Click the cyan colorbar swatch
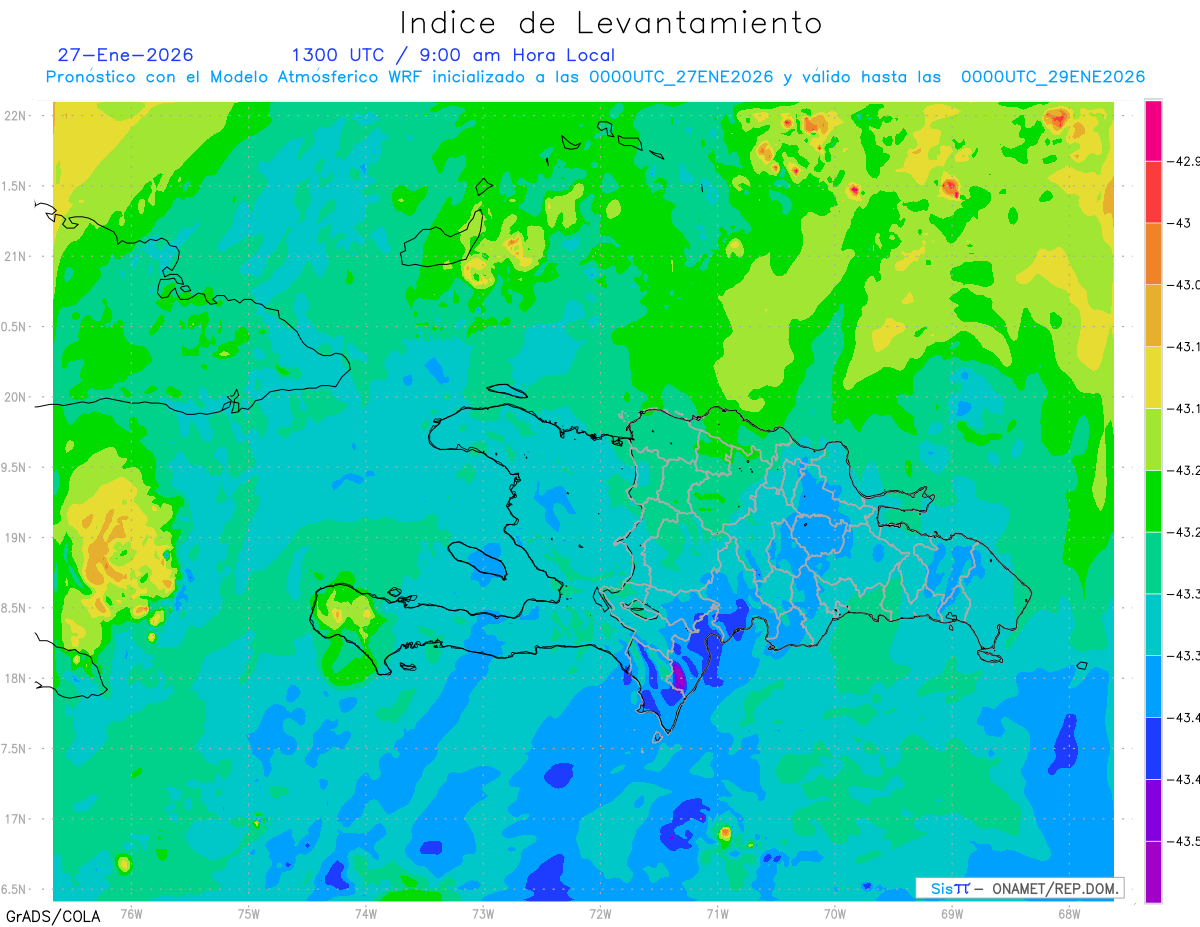This screenshot has width=1200, height=927. [1153, 625]
